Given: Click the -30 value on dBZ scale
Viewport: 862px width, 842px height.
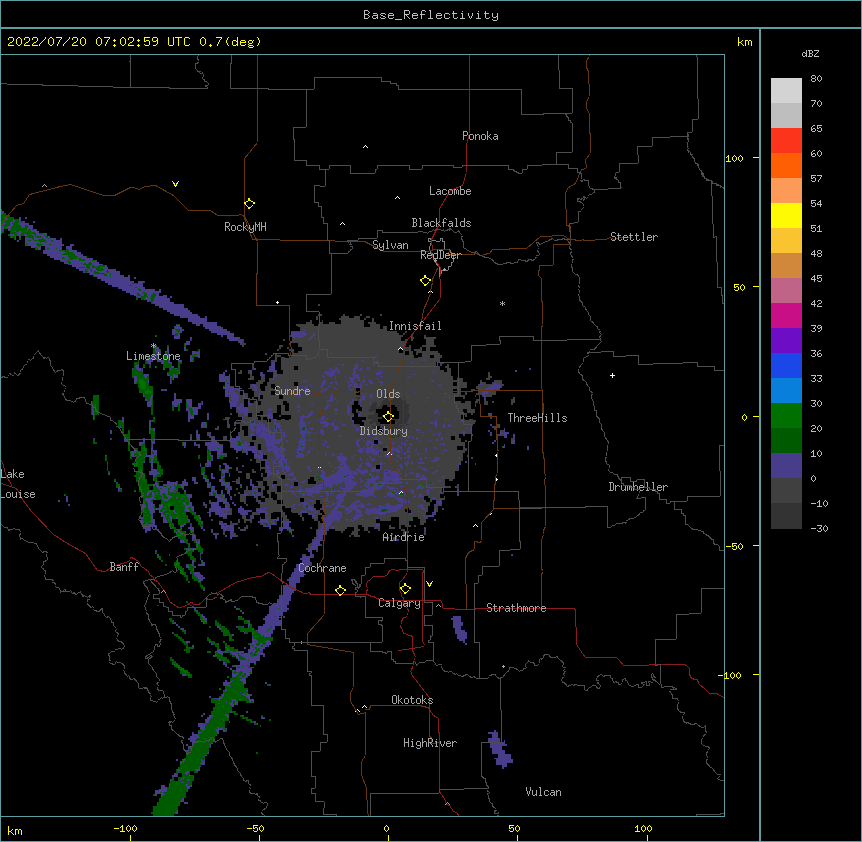Looking at the screenshot, I should [819, 528].
